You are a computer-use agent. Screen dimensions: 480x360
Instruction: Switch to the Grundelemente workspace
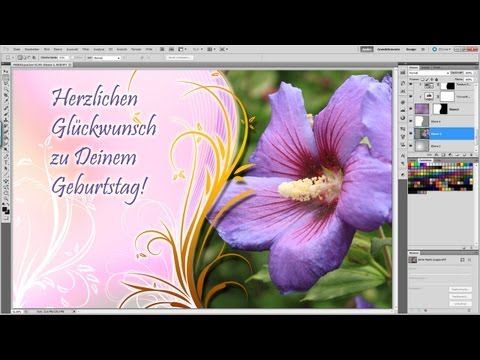pyautogui.click(x=388, y=49)
